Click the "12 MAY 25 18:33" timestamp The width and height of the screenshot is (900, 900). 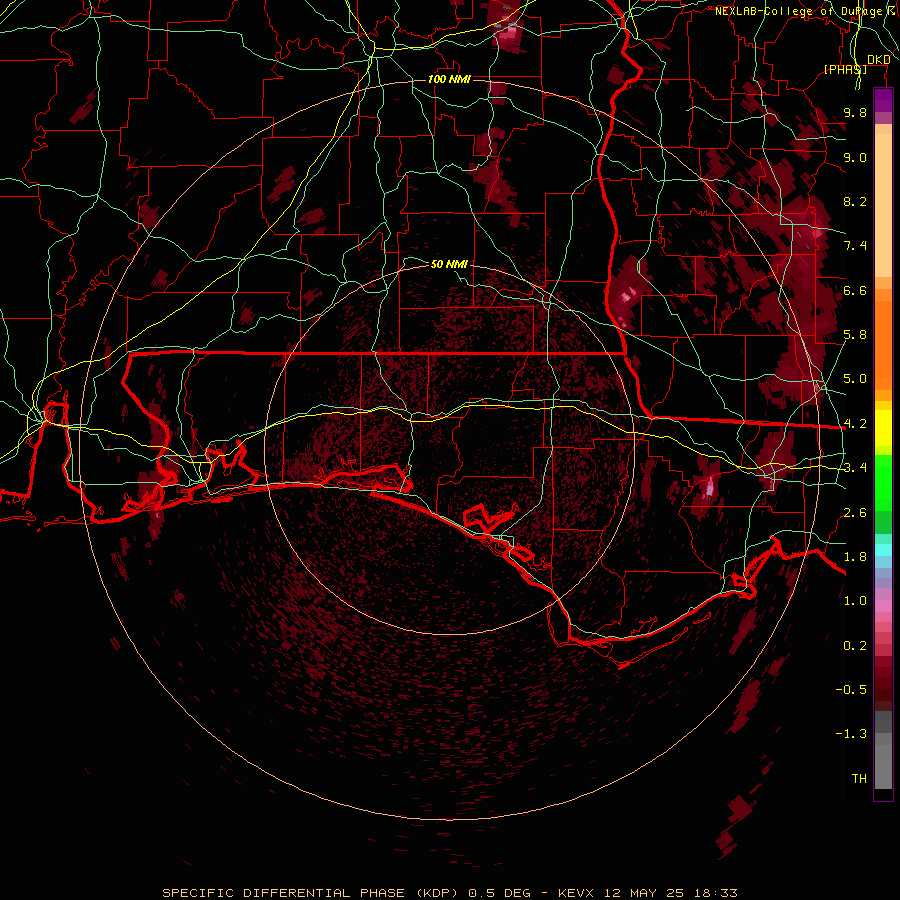[670, 893]
